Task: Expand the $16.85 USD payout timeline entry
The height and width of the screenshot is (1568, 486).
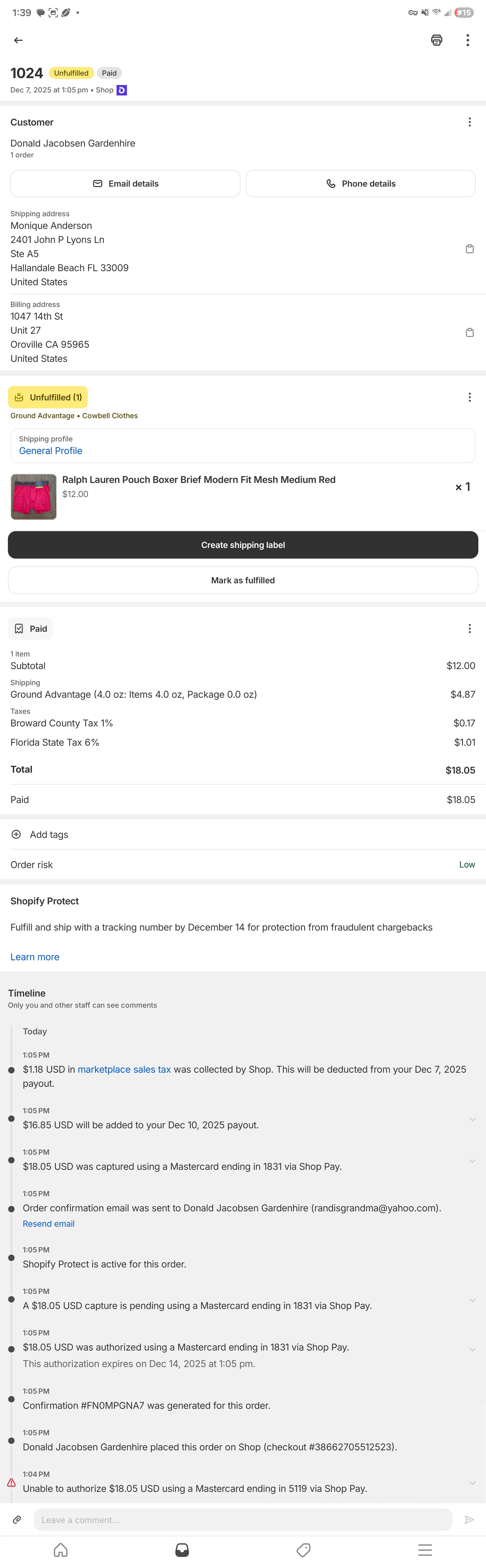Action: (472, 1119)
